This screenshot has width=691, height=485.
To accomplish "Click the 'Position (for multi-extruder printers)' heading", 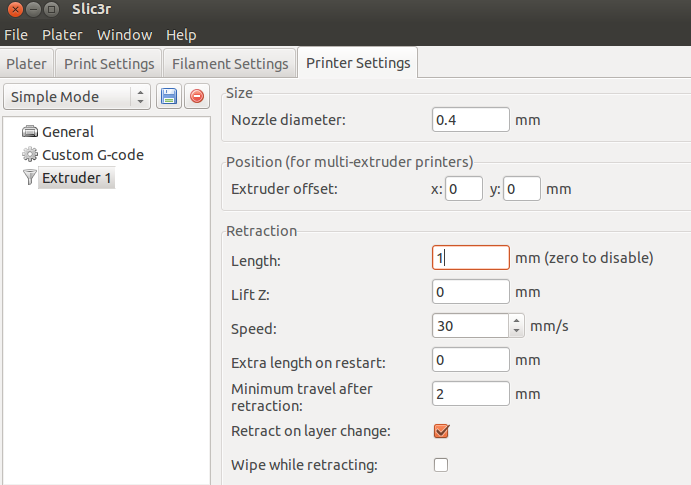I will point(349,162).
